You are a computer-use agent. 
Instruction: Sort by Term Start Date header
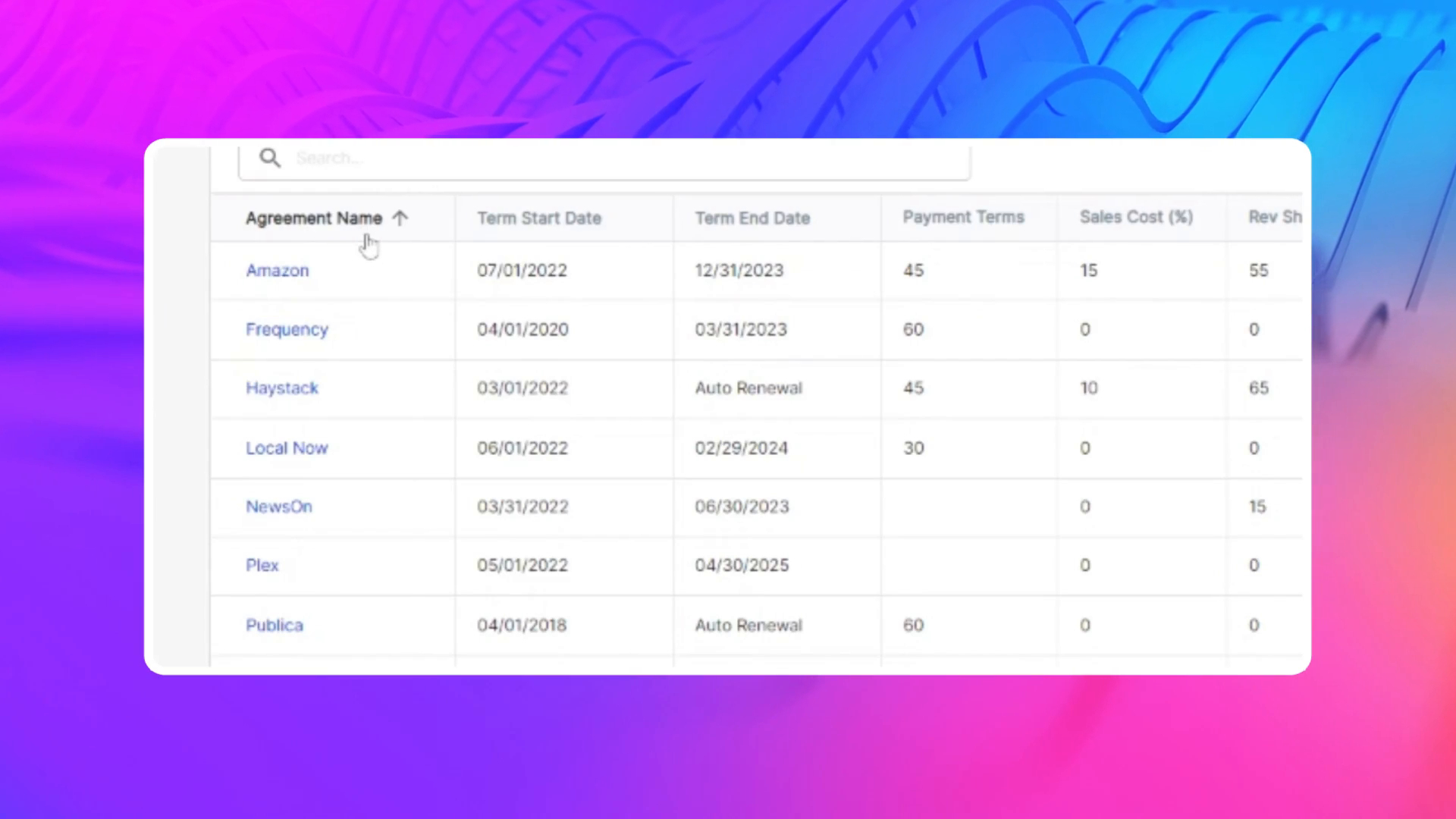pyautogui.click(x=539, y=218)
